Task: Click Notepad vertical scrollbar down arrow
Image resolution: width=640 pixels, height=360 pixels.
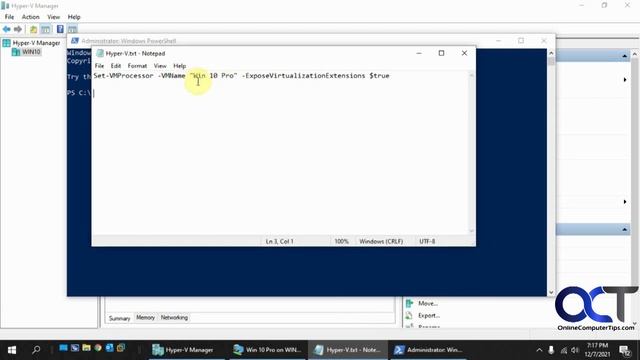Action: 472,231
